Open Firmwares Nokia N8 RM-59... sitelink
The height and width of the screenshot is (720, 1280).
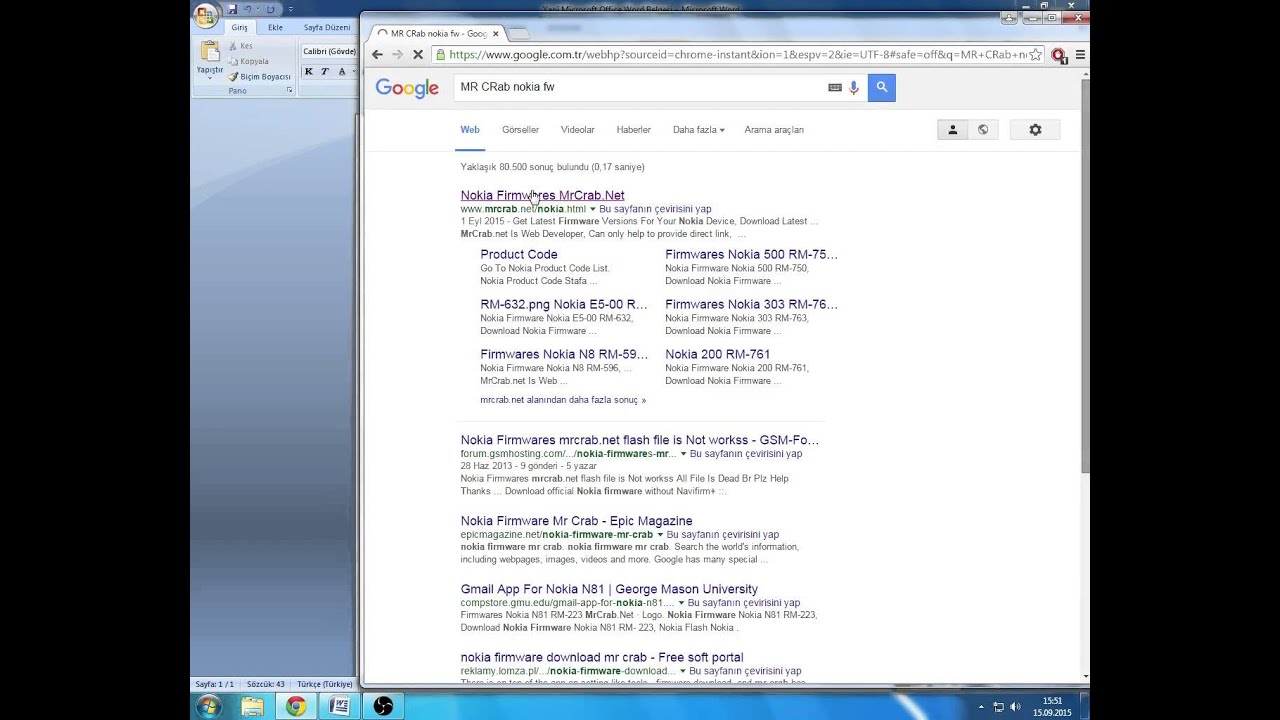(564, 354)
